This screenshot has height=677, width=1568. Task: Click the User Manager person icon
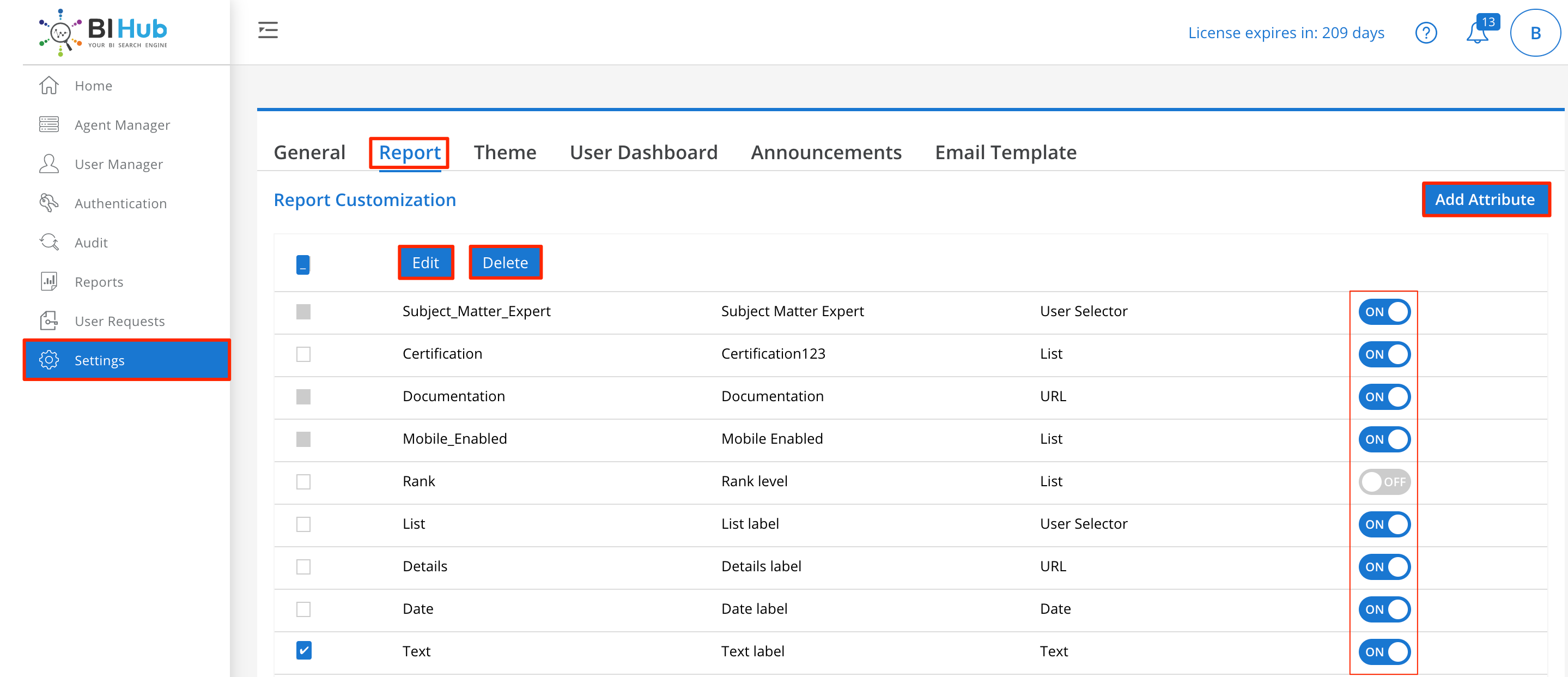49,165
